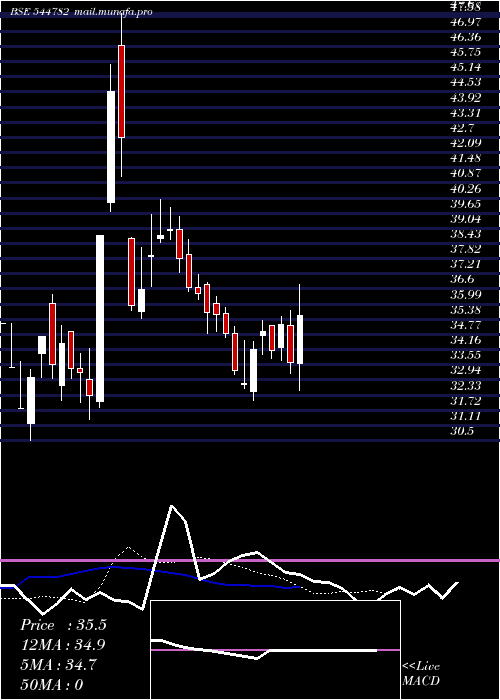
Task: Click the 35.38 price axis label
Action: (465, 310)
